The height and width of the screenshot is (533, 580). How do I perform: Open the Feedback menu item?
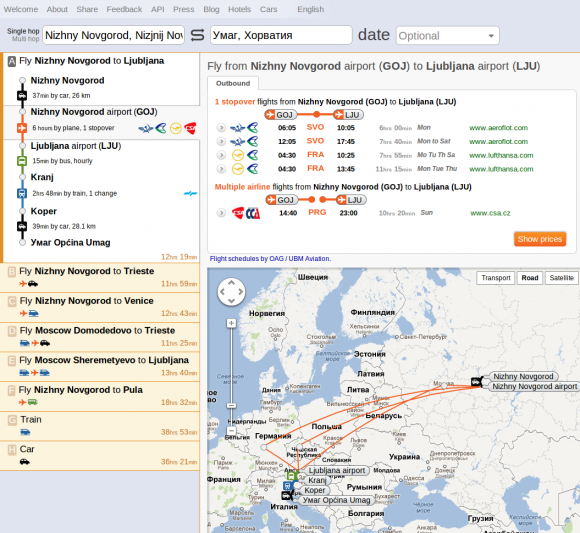pos(124,9)
